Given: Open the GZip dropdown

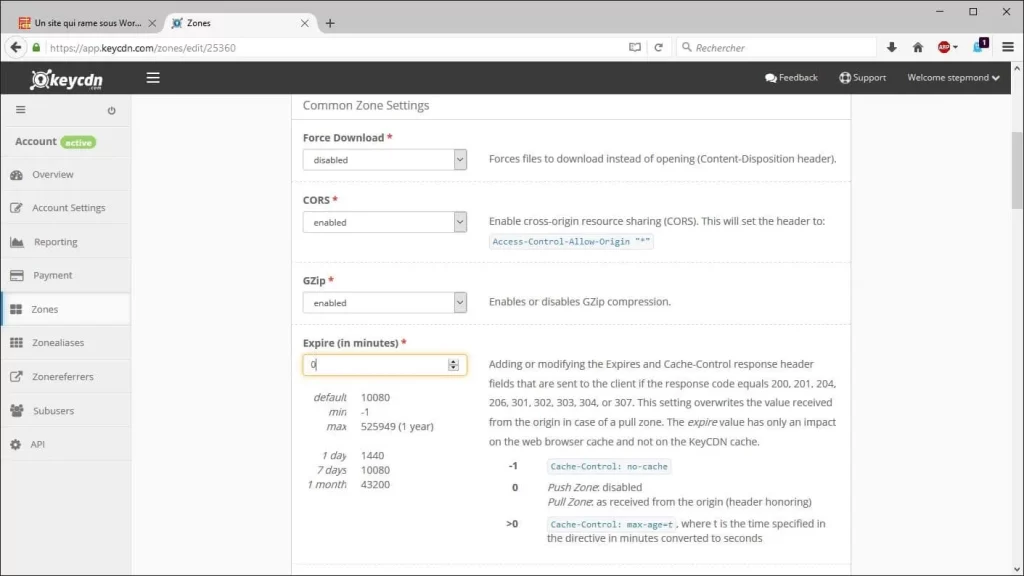Looking at the screenshot, I should (x=385, y=303).
